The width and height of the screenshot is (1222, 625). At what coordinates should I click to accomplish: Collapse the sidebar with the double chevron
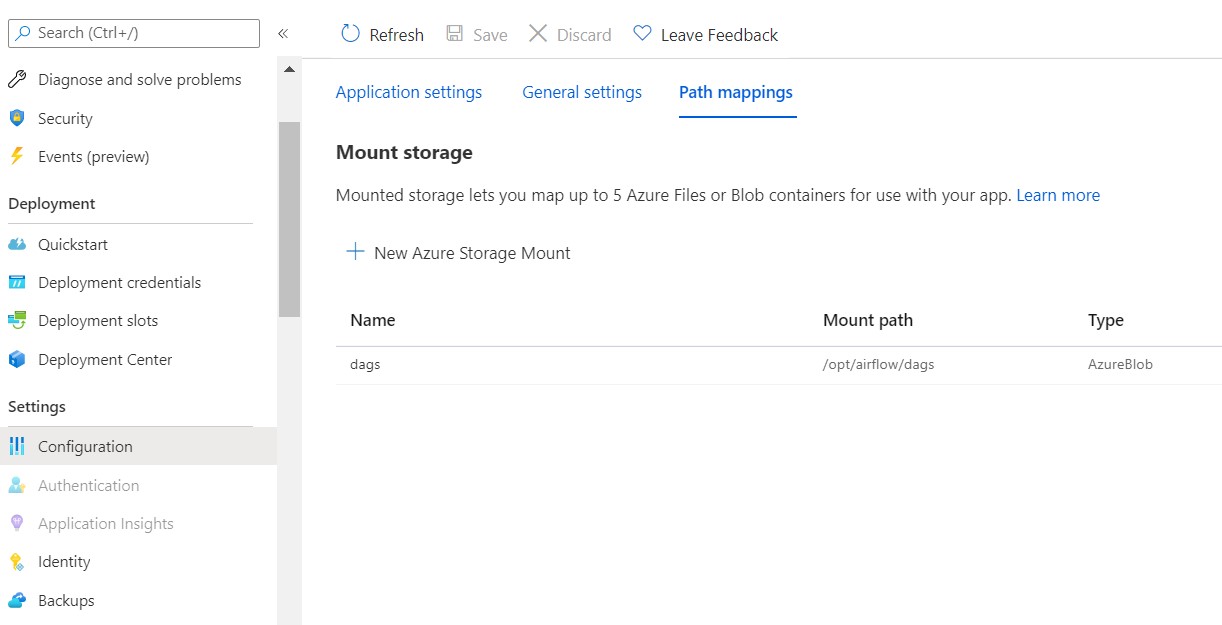(283, 33)
